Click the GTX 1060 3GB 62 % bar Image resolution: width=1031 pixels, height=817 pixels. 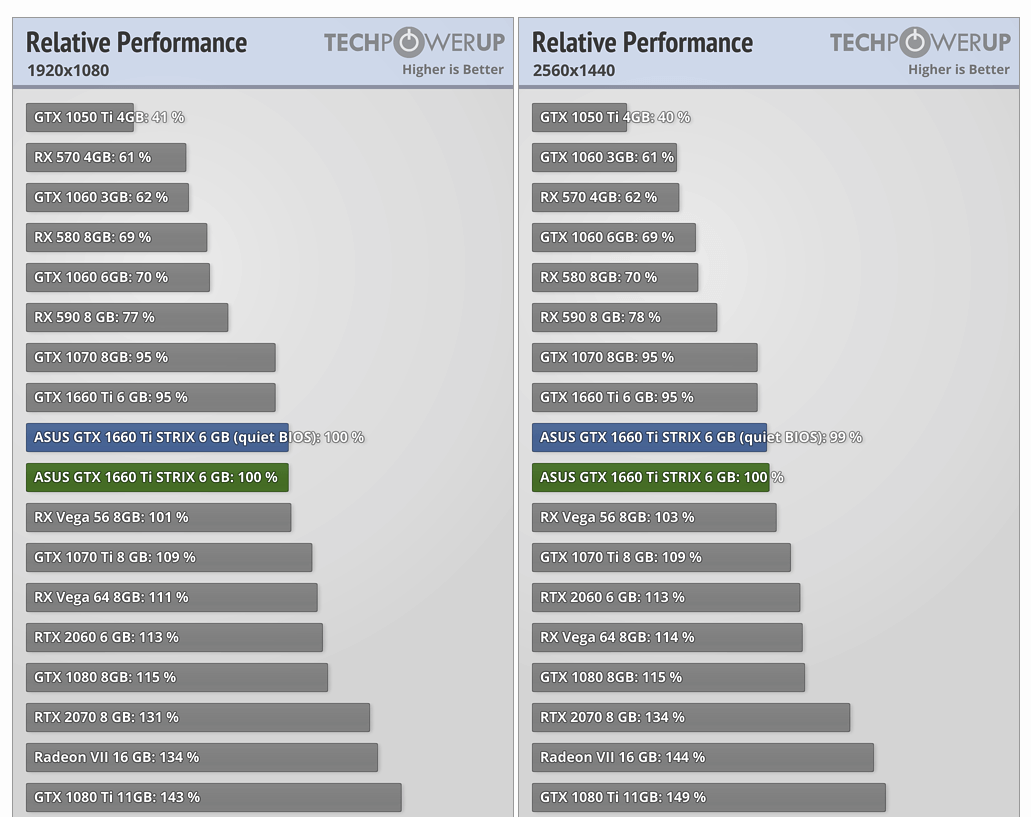[x=107, y=197]
